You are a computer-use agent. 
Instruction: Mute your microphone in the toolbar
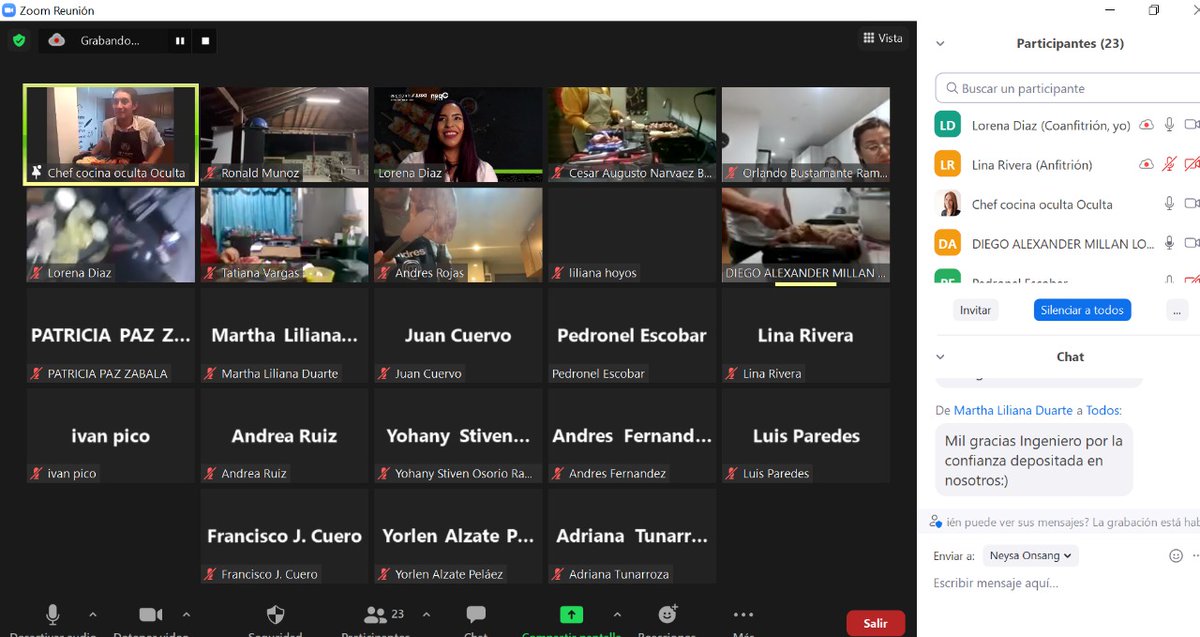[x=52, y=613]
